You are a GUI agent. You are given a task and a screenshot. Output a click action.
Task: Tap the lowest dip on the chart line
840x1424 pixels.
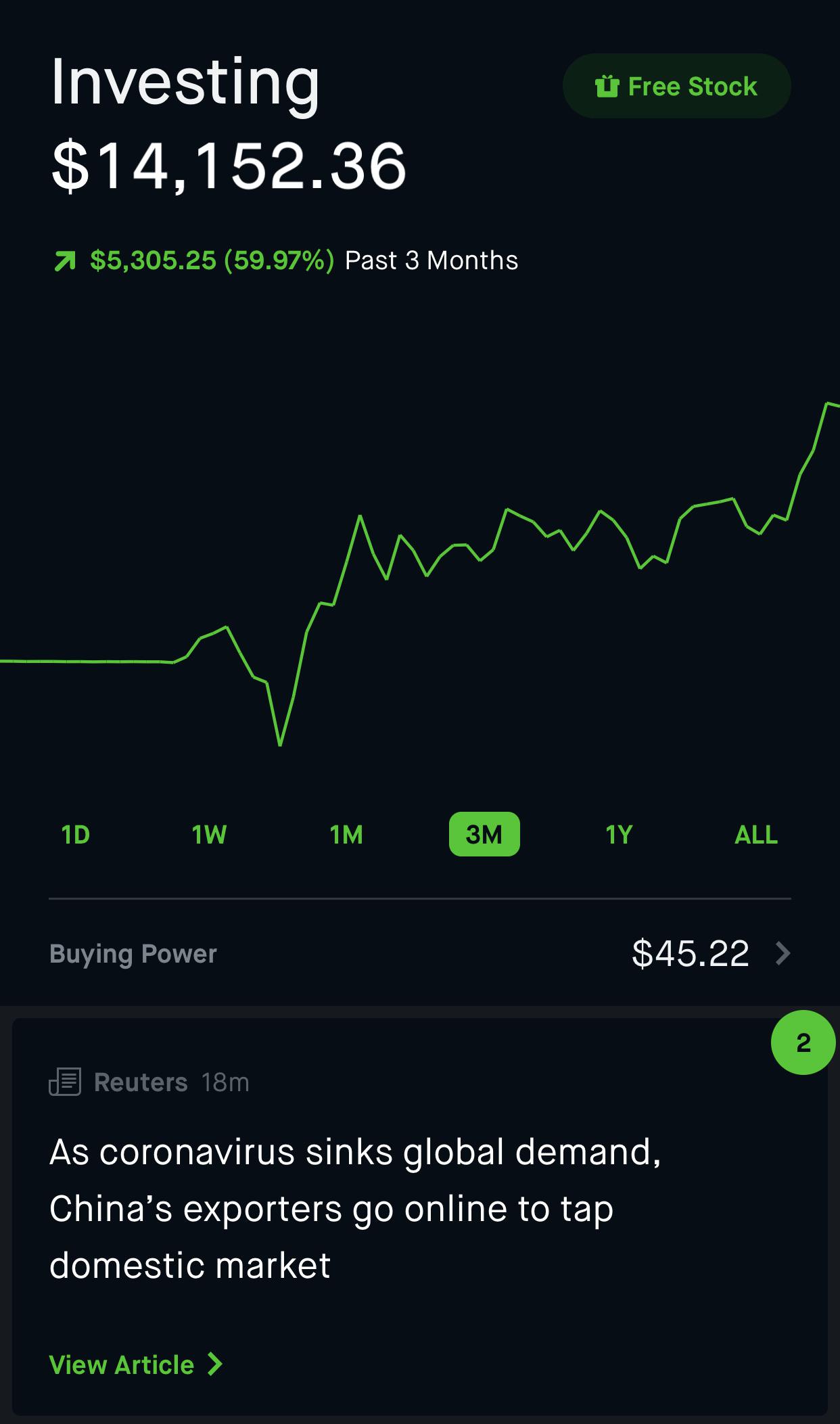[x=280, y=744]
